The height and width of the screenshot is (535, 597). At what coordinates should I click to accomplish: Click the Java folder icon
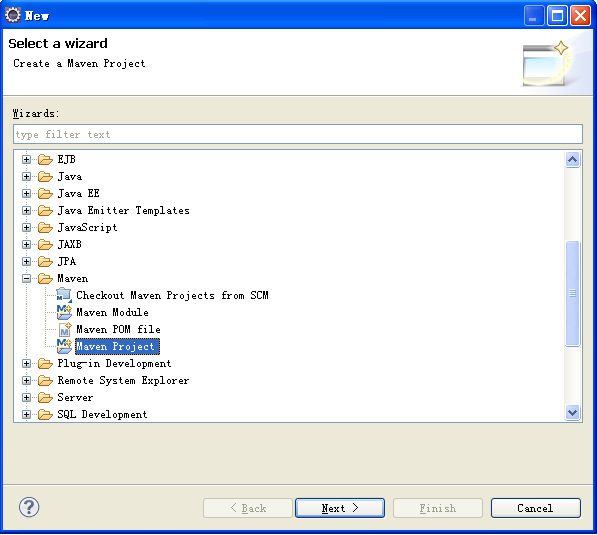[x=45, y=176]
